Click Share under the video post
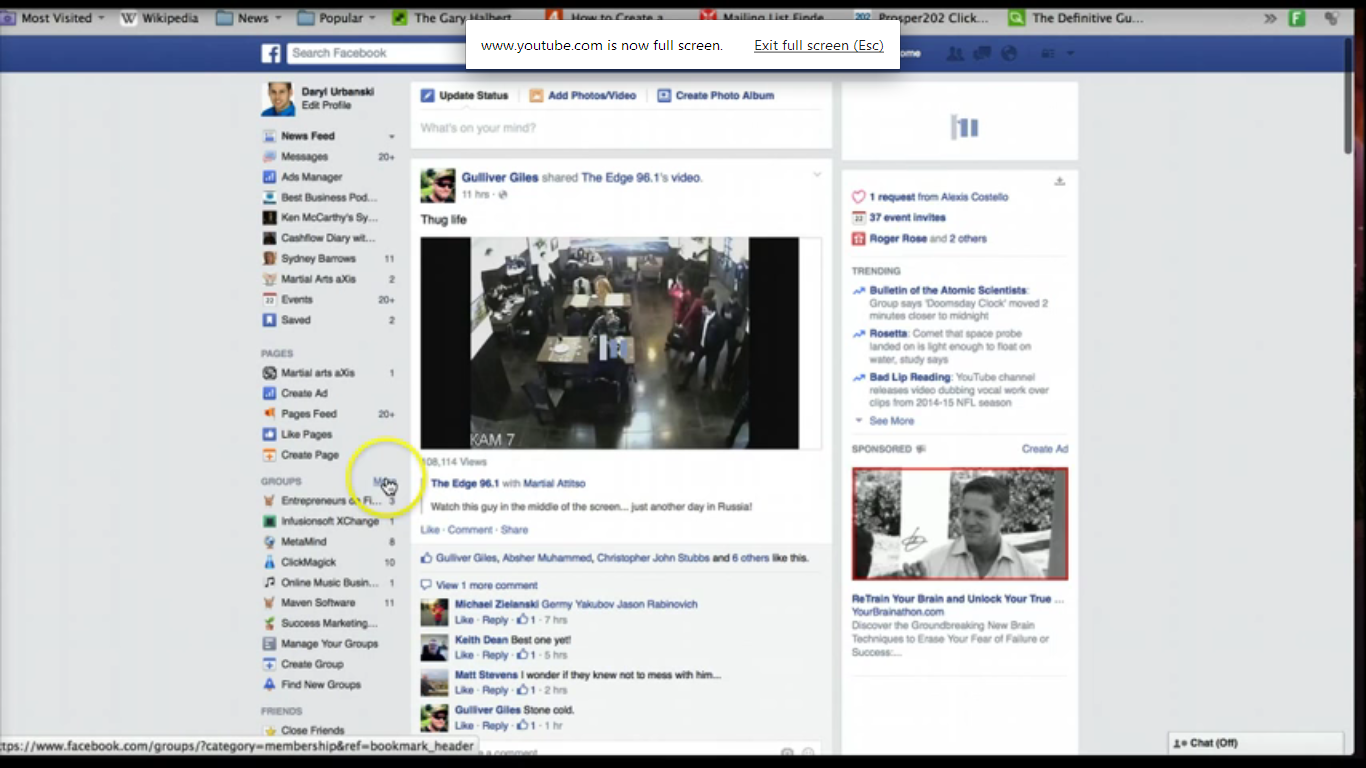The width and height of the screenshot is (1366, 768). tap(514, 530)
